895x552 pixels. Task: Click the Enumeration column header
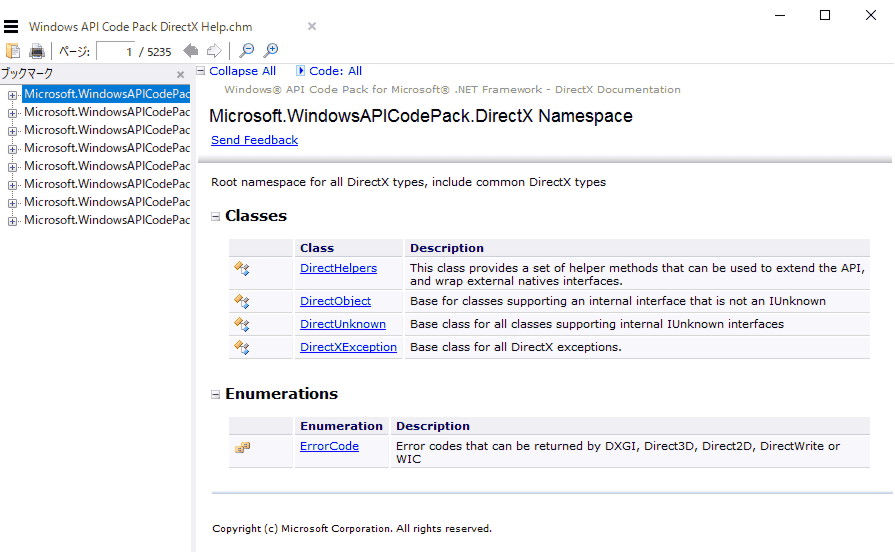(341, 426)
